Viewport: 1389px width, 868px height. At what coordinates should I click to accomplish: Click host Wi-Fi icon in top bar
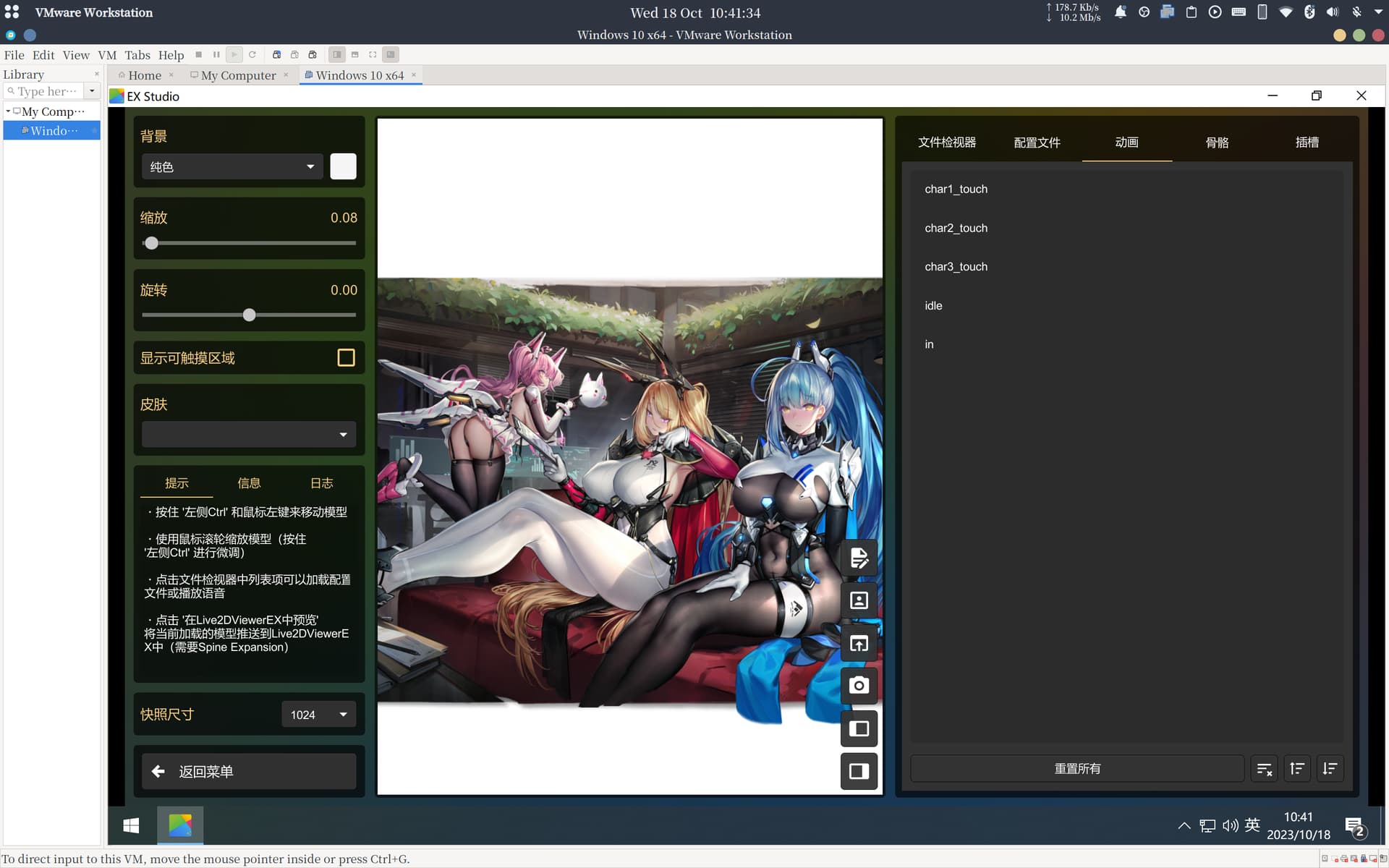point(1286,12)
